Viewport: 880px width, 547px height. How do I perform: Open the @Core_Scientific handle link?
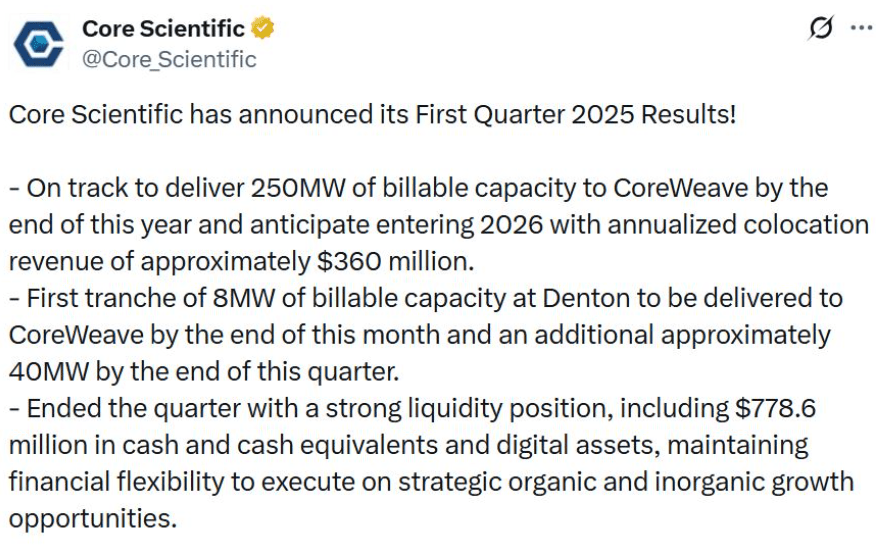[169, 59]
